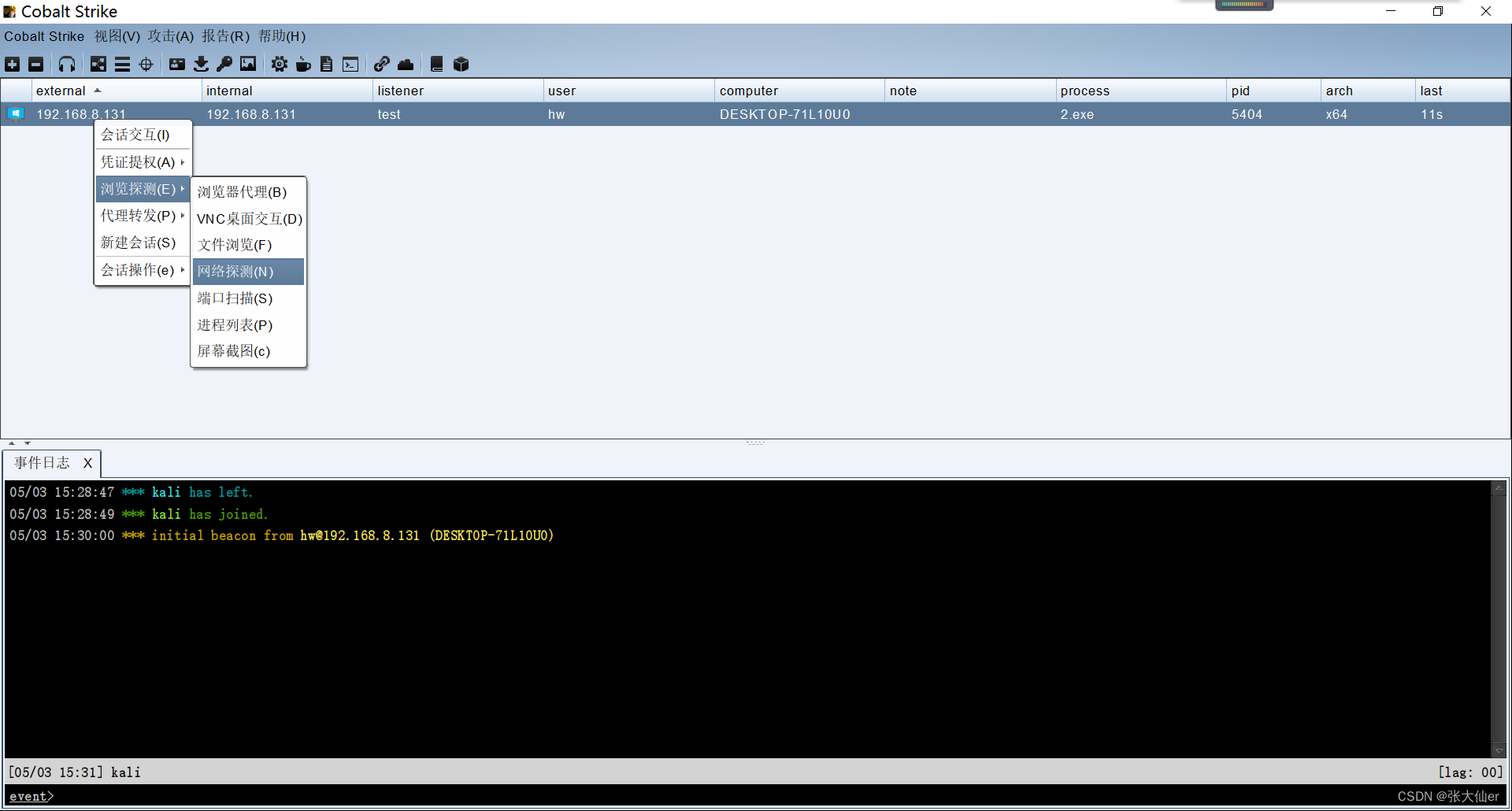Open screenshots picture icon
1512x811 pixels.
(x=248, y=65)
